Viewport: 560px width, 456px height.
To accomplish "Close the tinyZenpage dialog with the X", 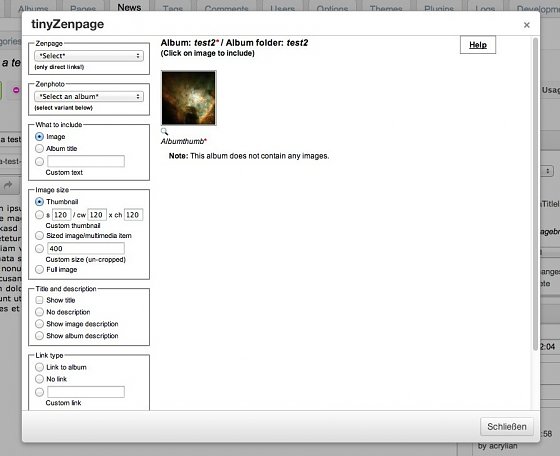I will tap(526, 25).
